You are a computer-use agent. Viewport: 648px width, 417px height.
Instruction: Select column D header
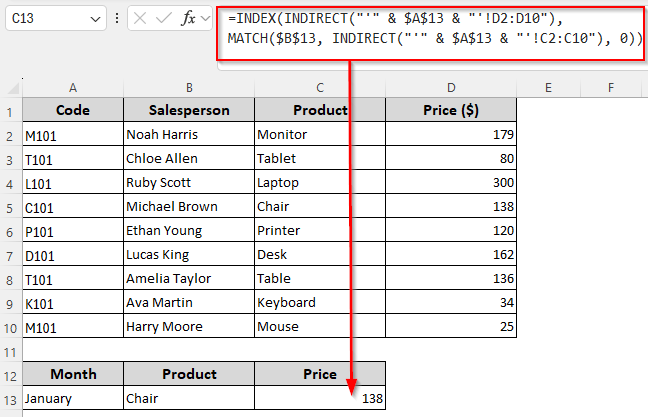pos(450,88)
